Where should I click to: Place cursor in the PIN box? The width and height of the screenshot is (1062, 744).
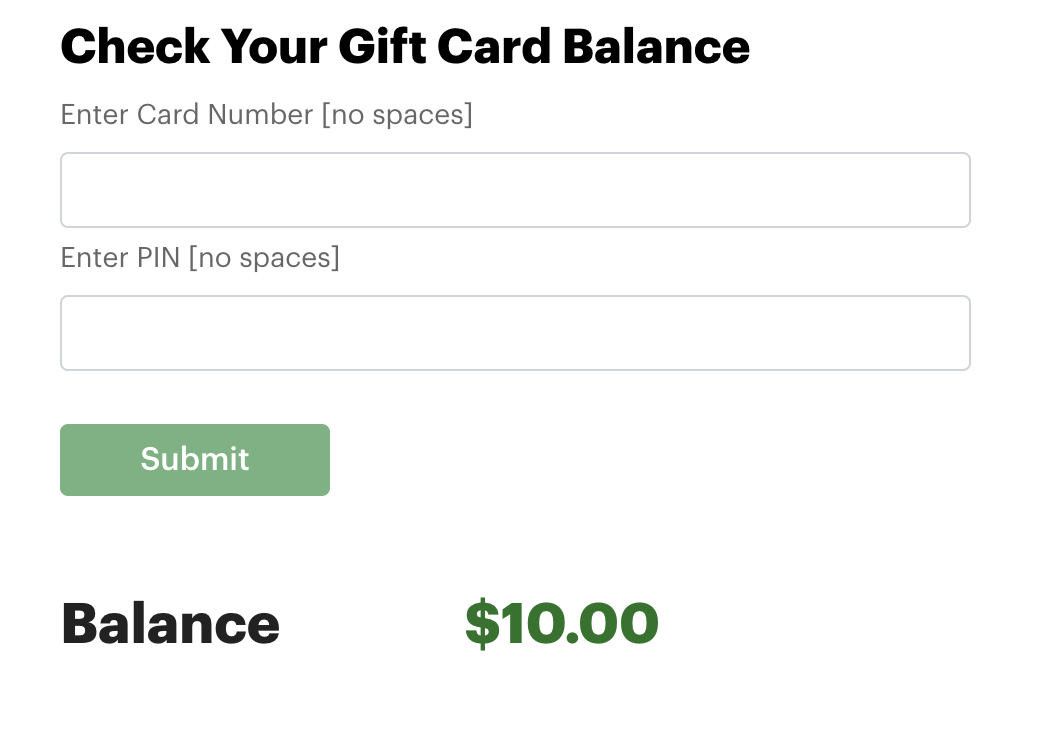515,333
